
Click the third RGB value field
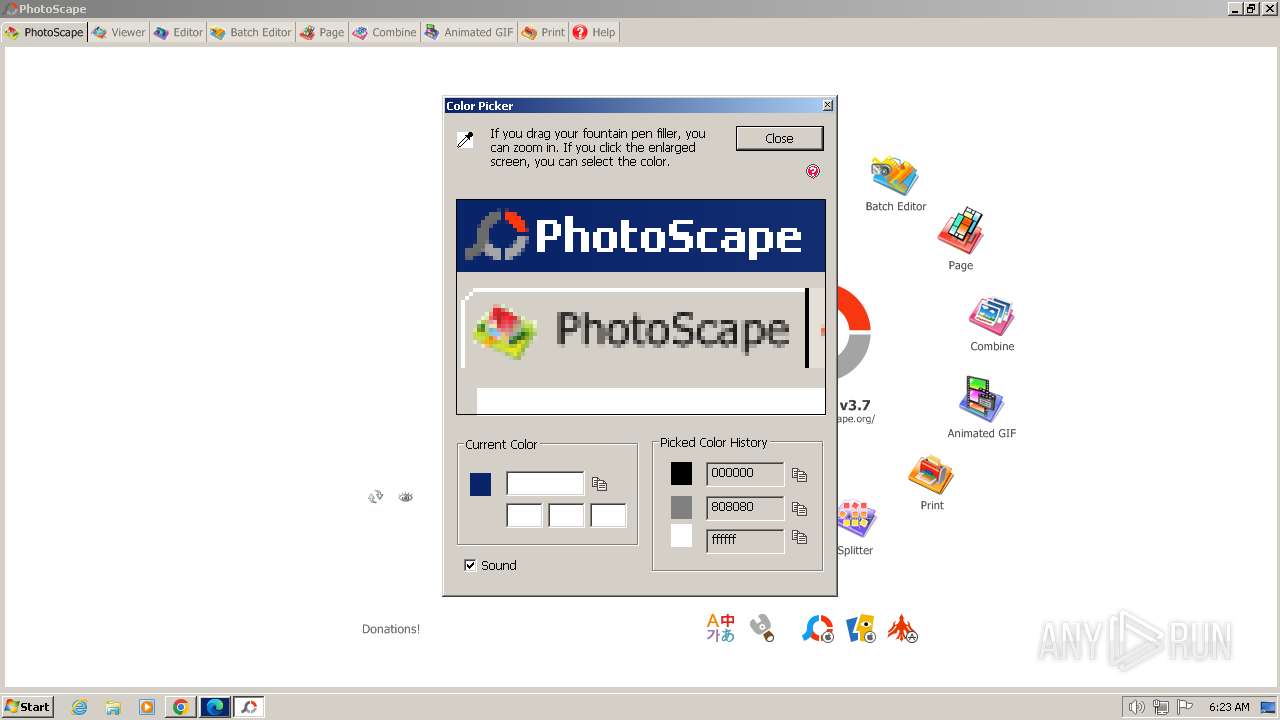[x=608, y=516]
